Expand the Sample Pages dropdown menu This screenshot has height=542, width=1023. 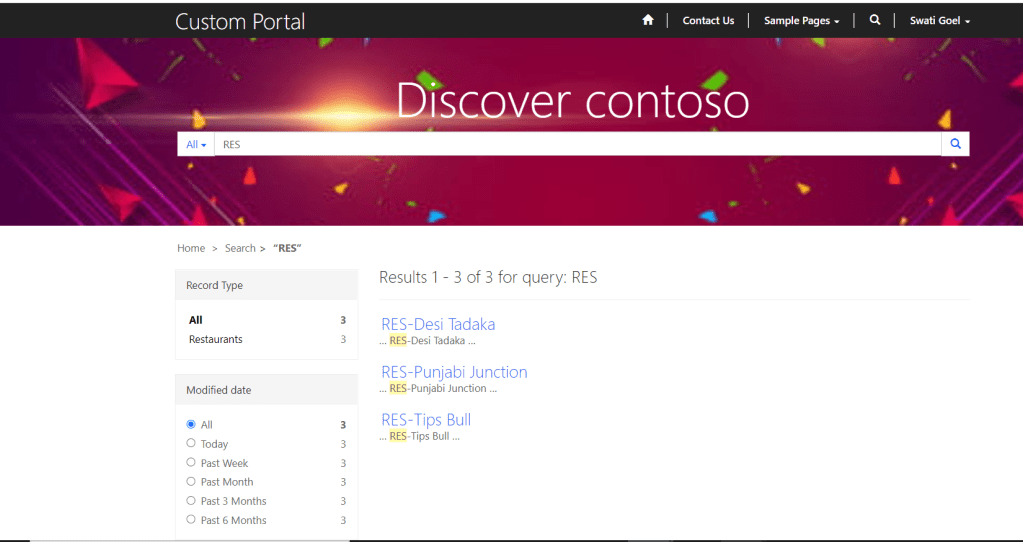tap(801, 21)
